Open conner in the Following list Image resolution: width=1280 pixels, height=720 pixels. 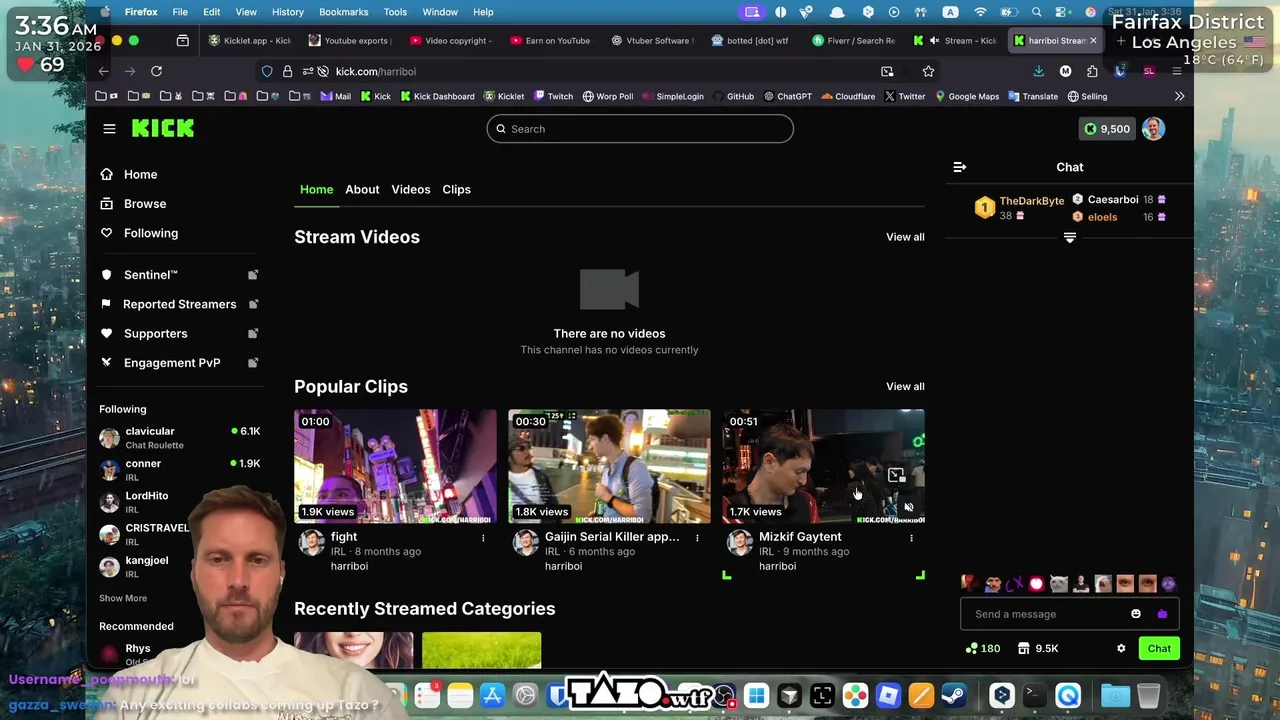[180, 470]
